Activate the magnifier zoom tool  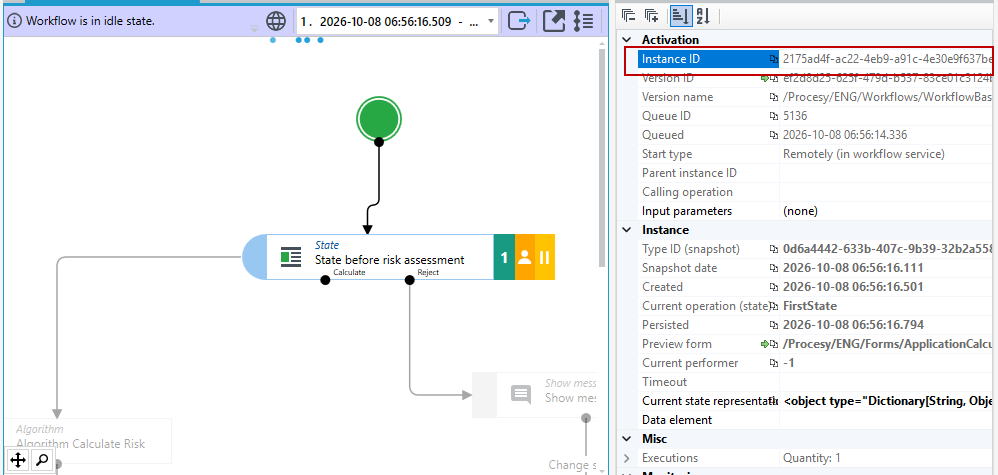40,460
